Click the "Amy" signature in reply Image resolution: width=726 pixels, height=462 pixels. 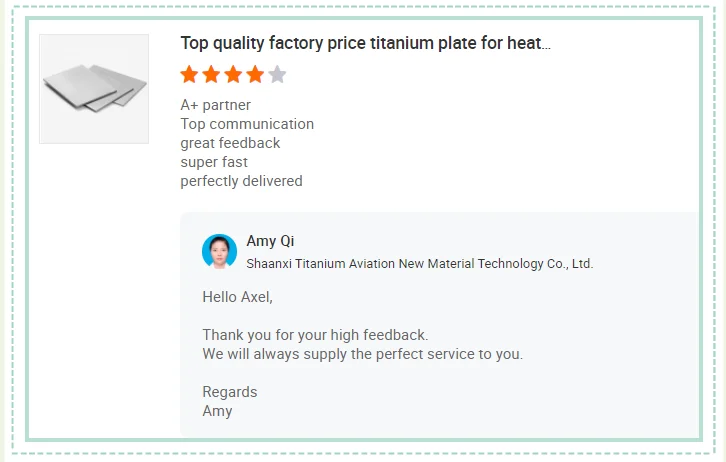pos(217,411)
